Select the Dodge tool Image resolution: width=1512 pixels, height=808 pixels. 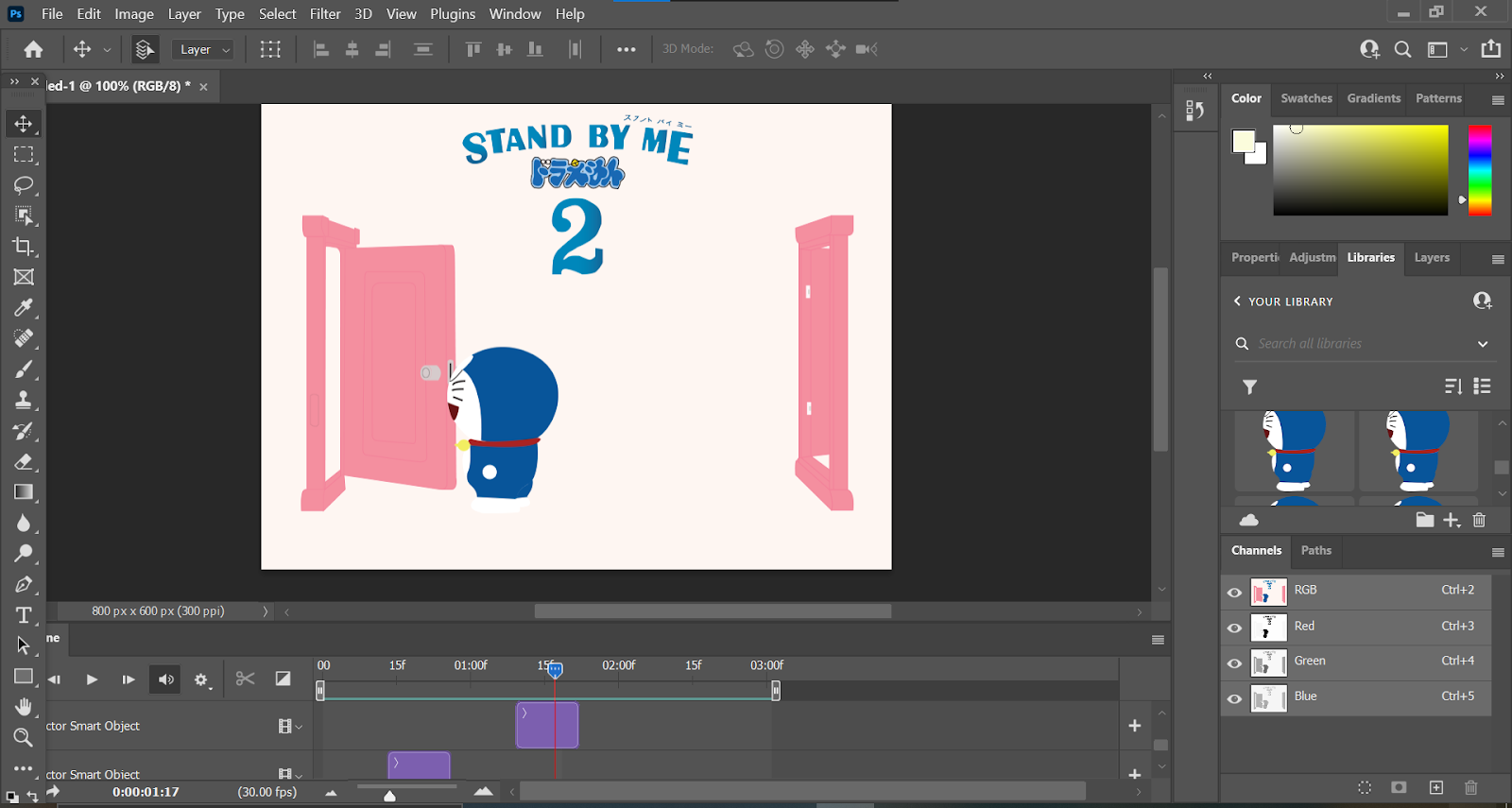tap(24, 554)
